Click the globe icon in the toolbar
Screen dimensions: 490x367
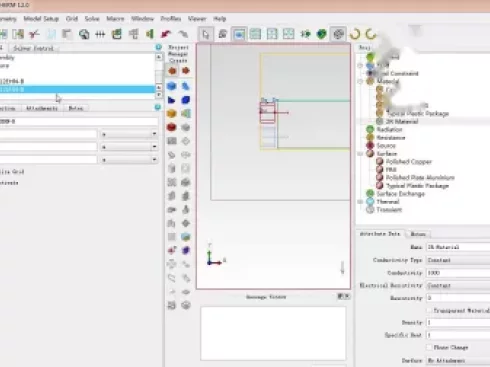pyautogui.click(x=84, y=34)
